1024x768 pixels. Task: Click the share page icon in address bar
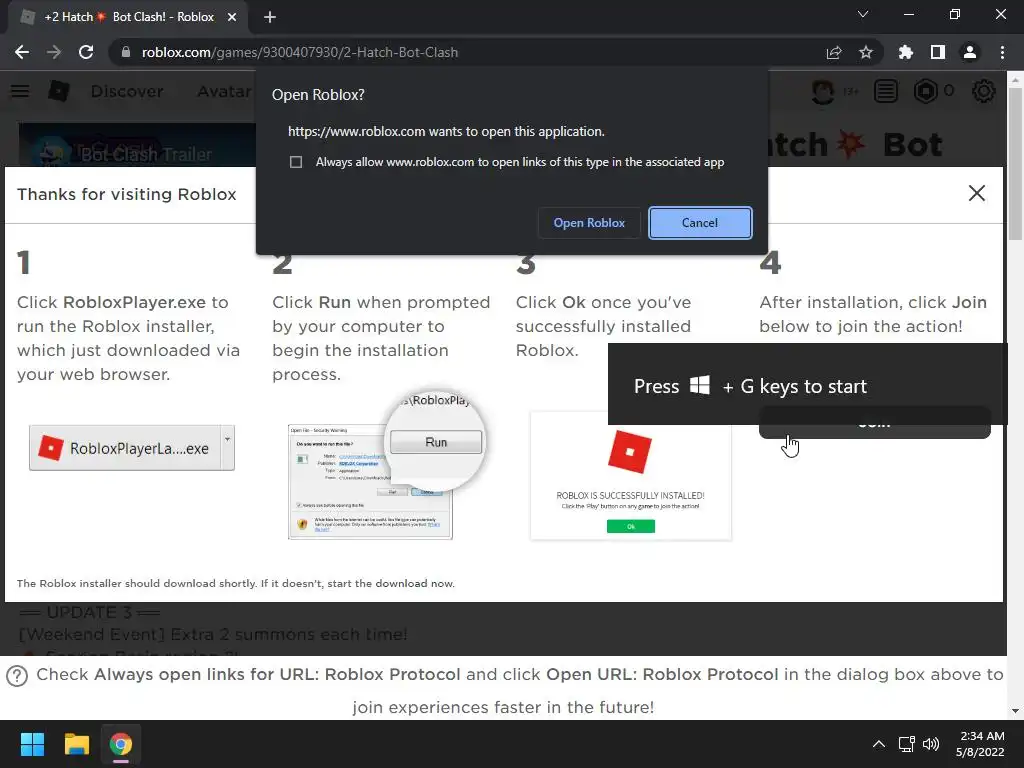834,52
